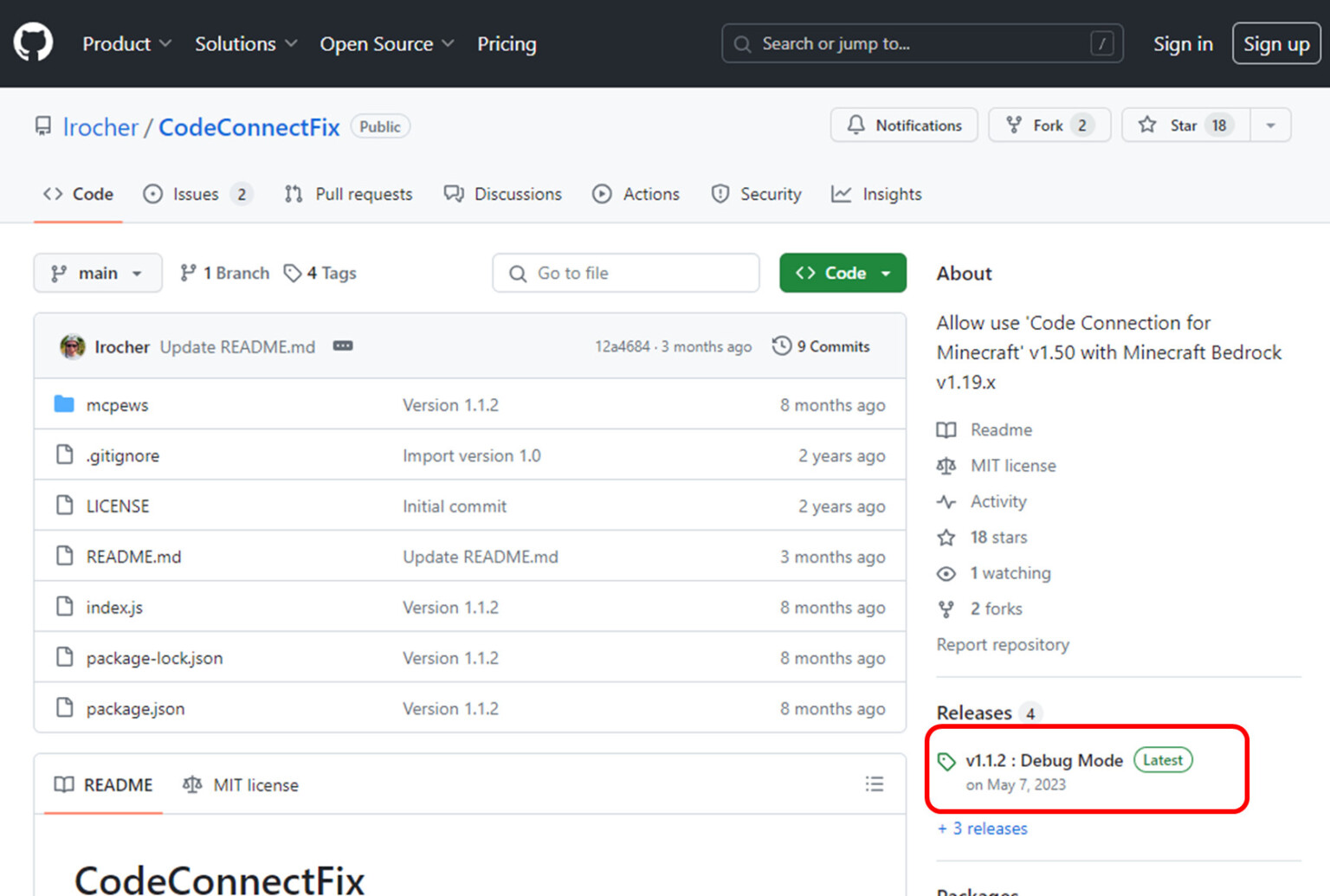Click the star icon next to 18 stars
This screenshot has height=896, width=1330.
[x=946, y=538]
